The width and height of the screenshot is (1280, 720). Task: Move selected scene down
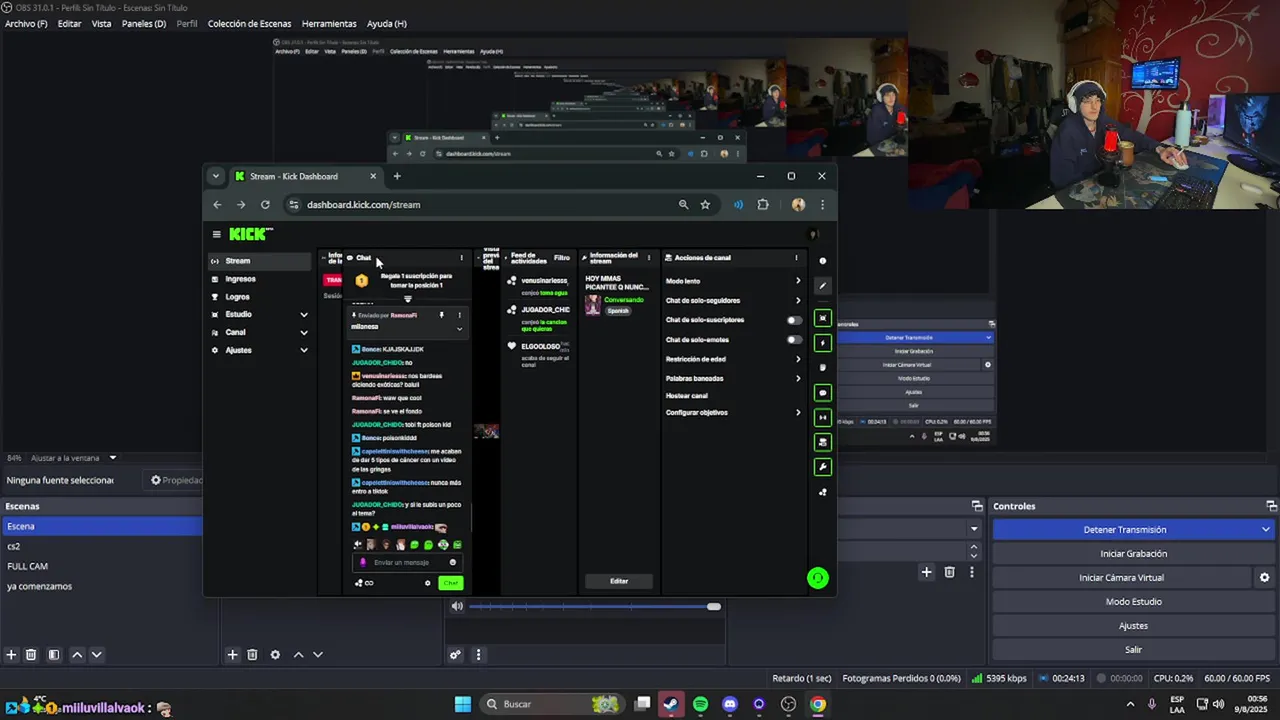coord(97,655)
